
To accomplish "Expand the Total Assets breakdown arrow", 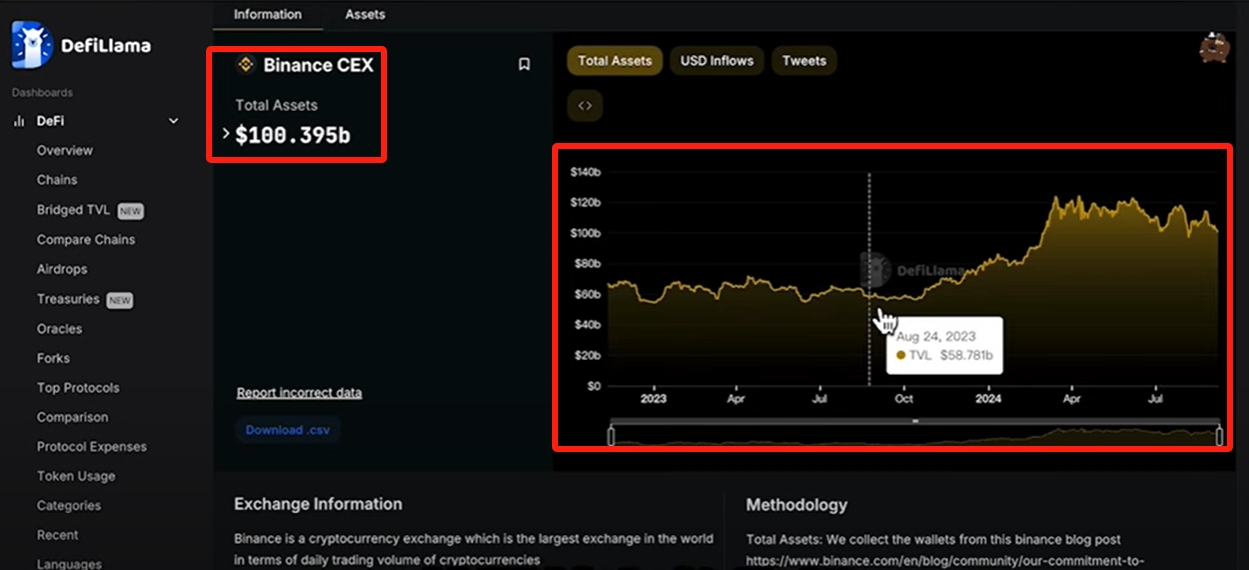I will (226, 133).
